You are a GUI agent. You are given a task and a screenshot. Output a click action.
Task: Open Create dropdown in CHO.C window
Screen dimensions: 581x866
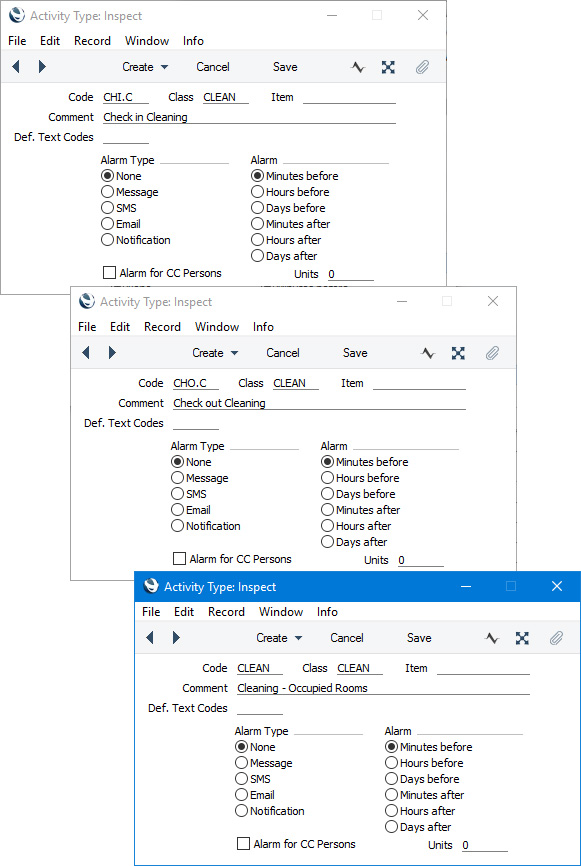[215, 353]
